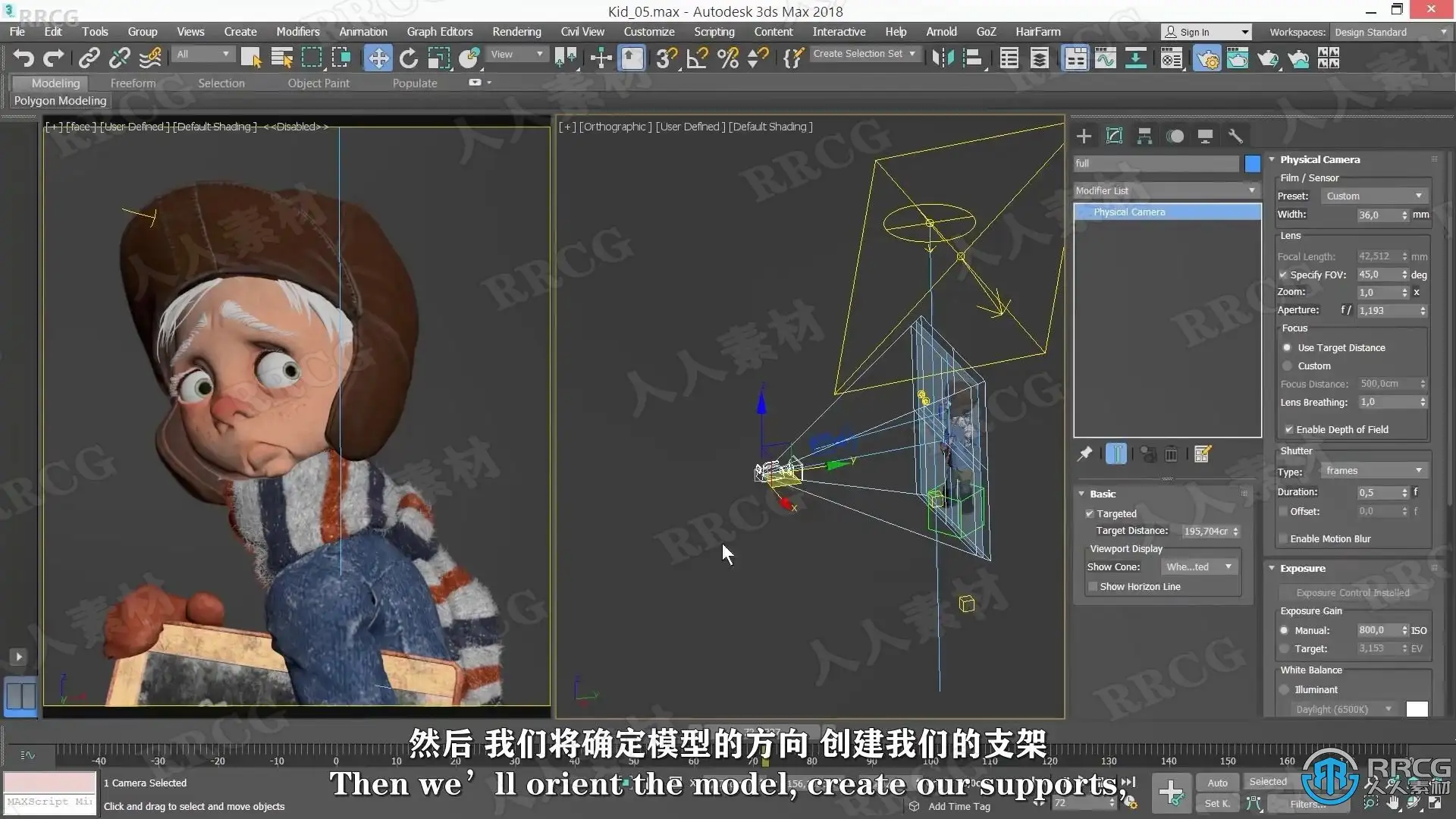Viewport: 1456px width, 819px height.
Task: Enable Show Horizon Line checkbox
Action: [x=1093, y=586]
